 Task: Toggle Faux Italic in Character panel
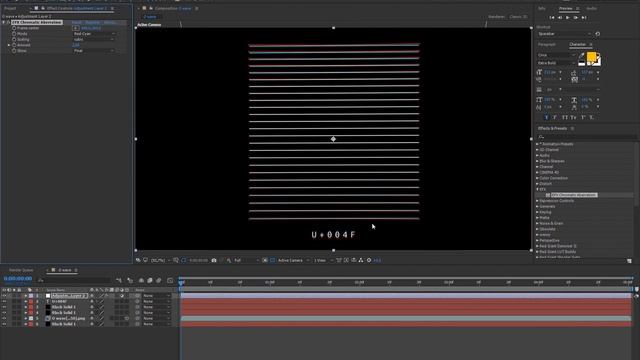point(555,118)
